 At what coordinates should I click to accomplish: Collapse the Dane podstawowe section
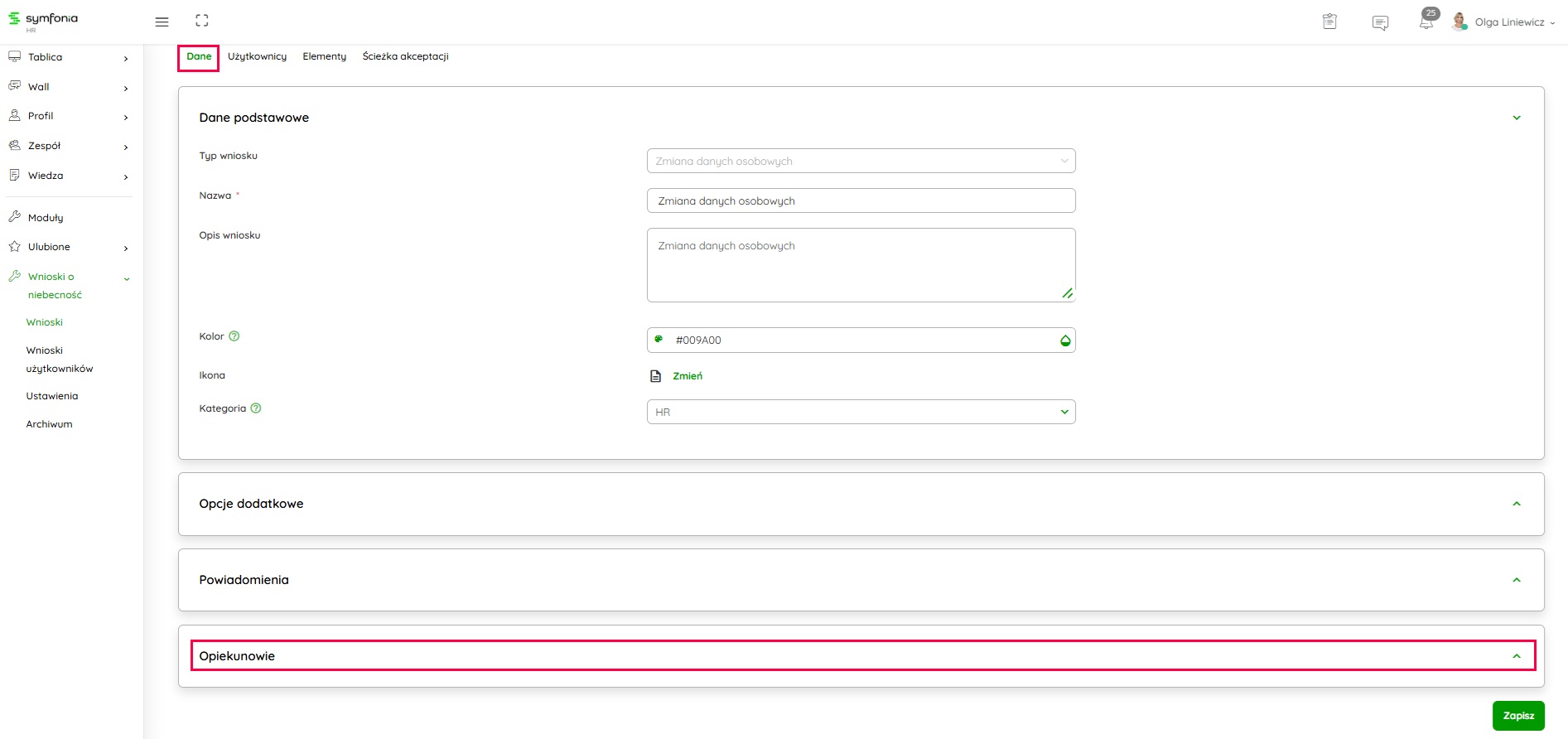click(1516, 118)
